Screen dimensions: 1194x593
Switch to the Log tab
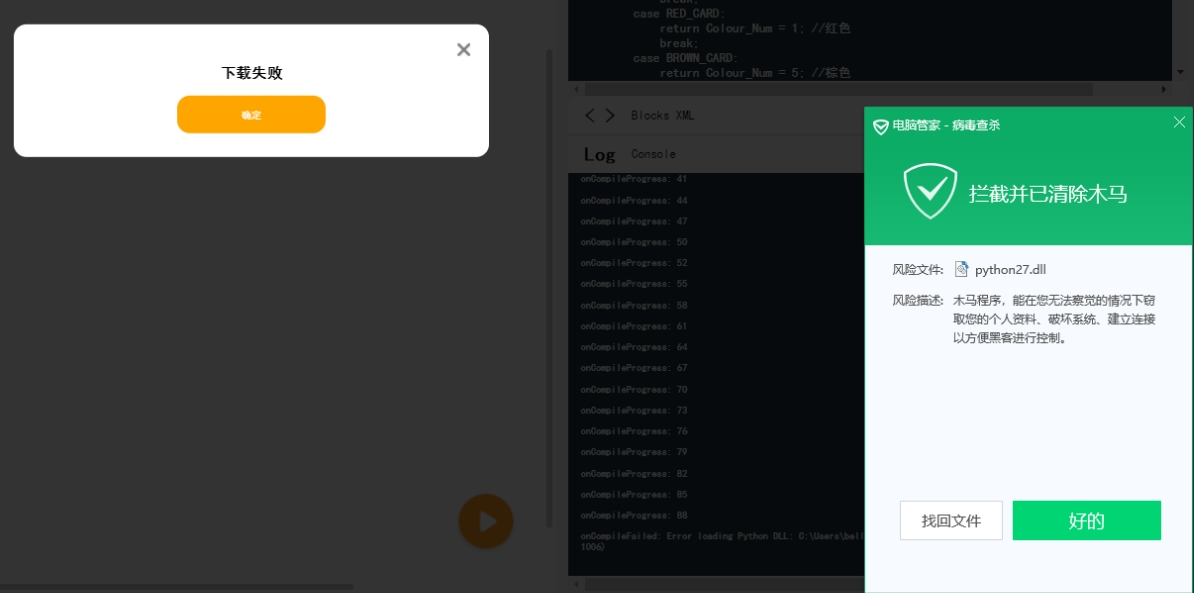(x=599, y=155)
